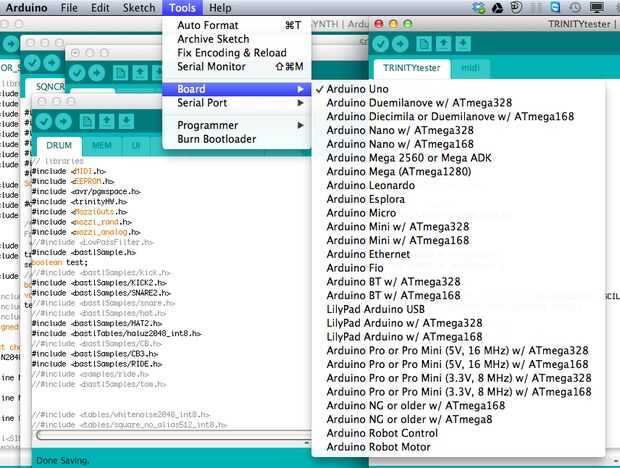The width and height of the screenshot is (620, 468).
Task: Select Arduino Fio board
Action: click(459, 268)
